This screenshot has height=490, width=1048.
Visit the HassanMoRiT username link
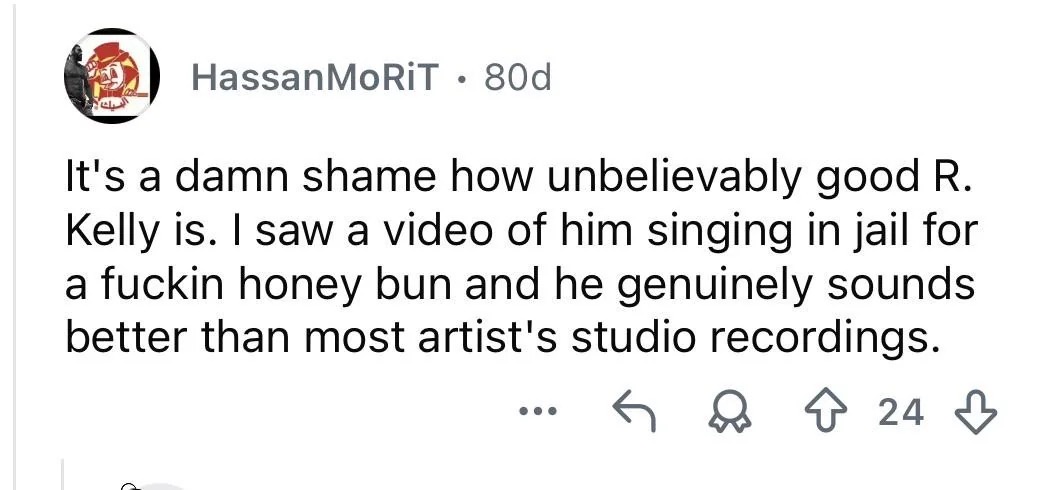(315, 78)
